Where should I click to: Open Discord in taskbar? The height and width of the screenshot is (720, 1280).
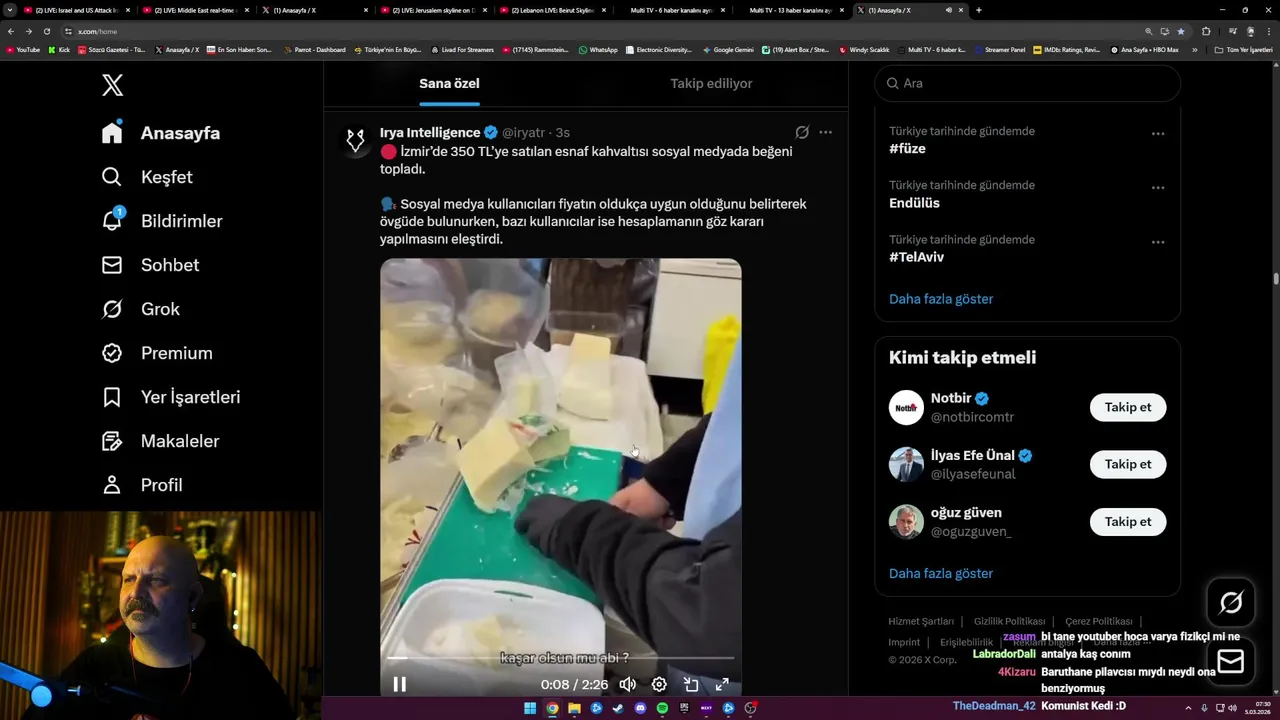click(x=640, y=708)
